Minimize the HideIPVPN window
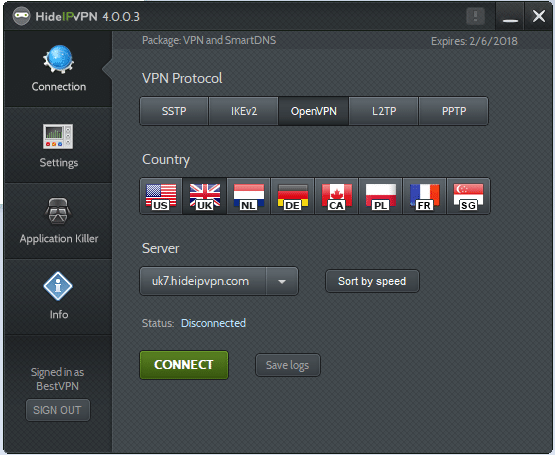The image size is (555, 455). coord(510,16)
